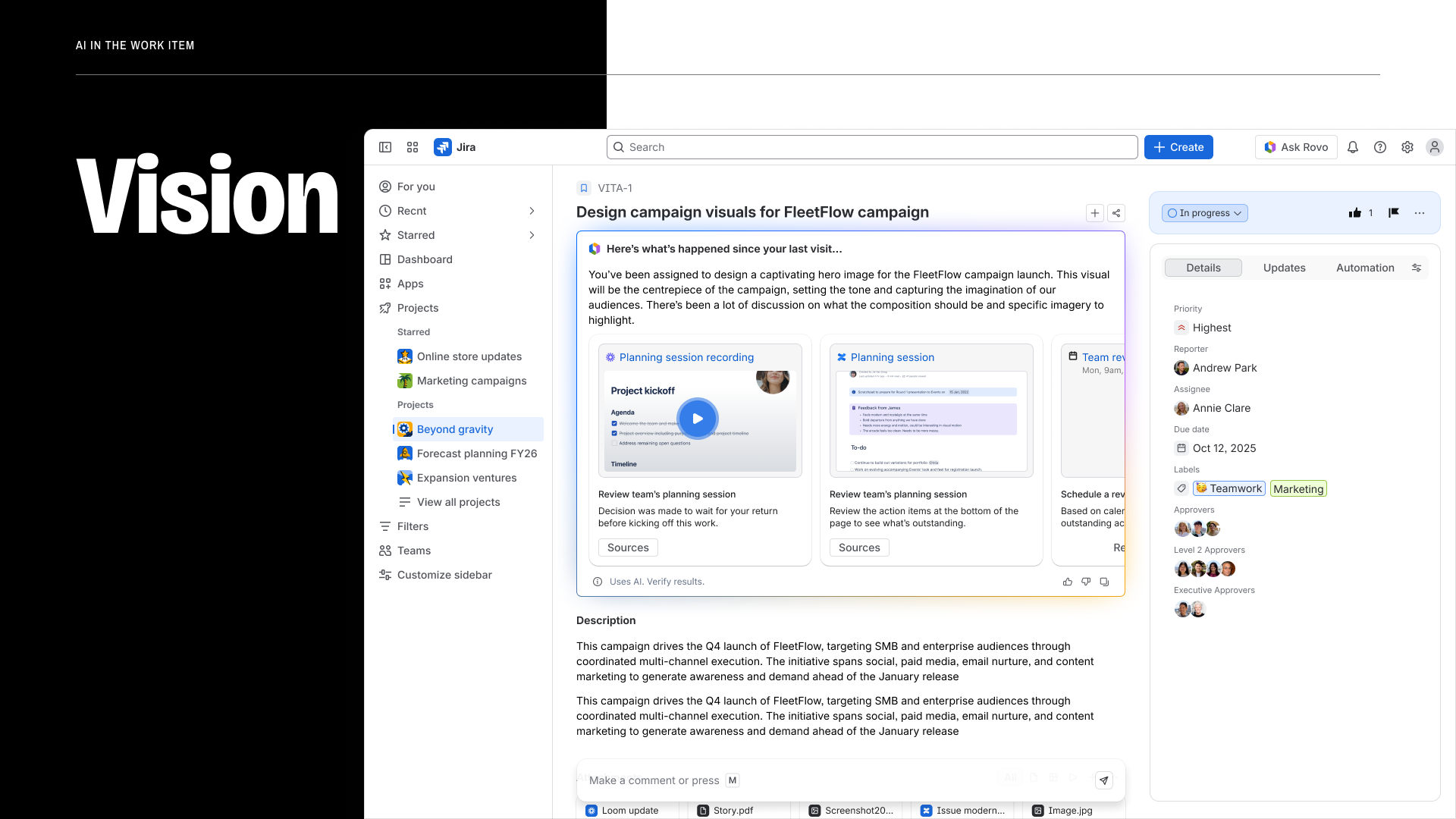Open the user profile avatar
The height and width of the screenshot is (819, 1456).
(x=1435, y=147)
